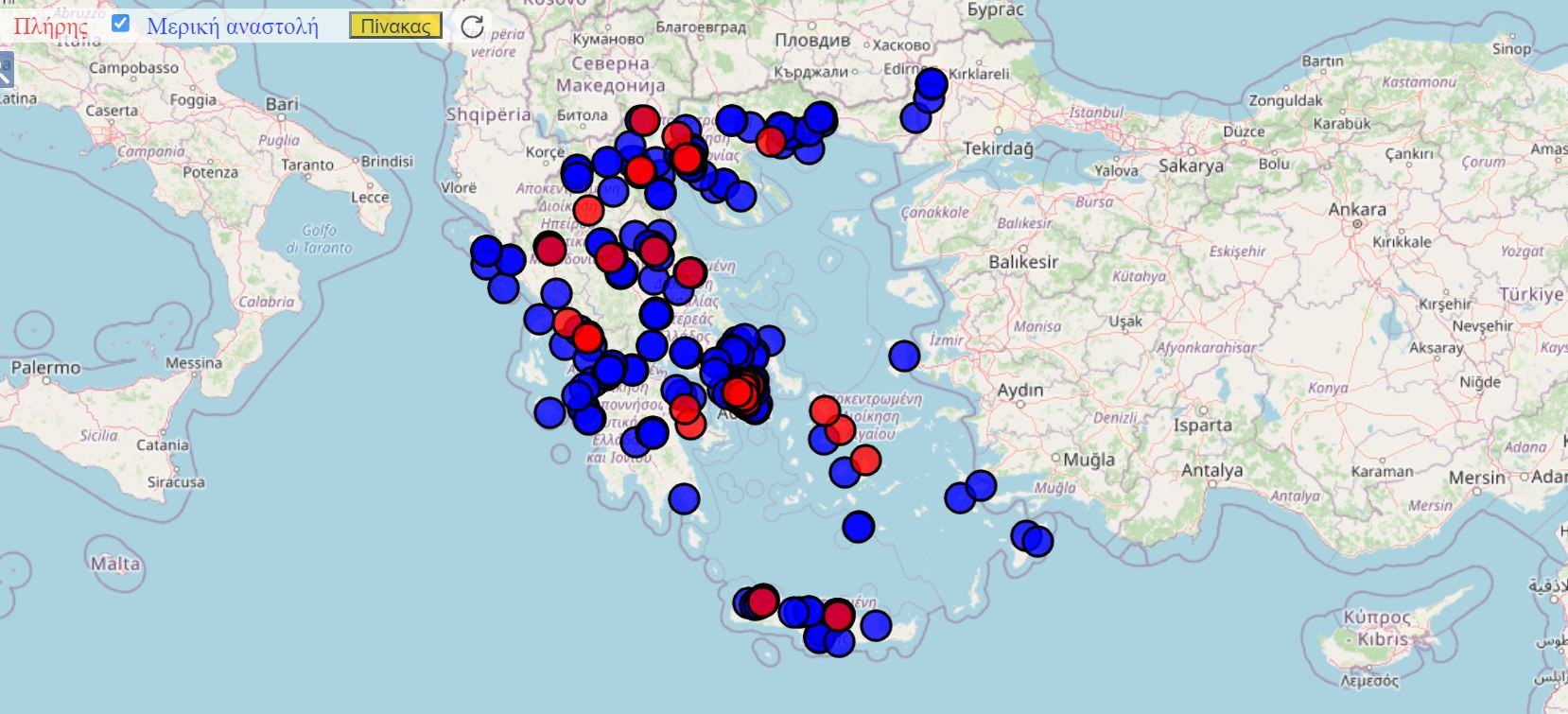Select the red marker on western Crete
This screenshot has height=714, width=1568.
(x=762, y=600)
